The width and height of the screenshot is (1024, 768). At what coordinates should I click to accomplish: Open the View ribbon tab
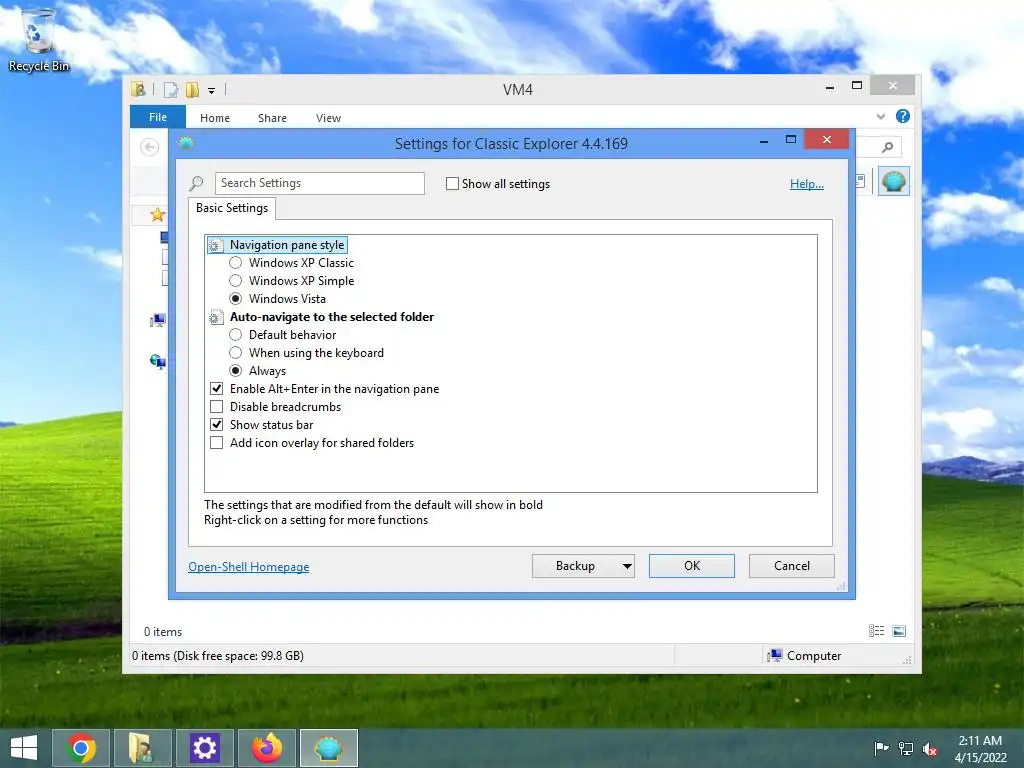328,118
